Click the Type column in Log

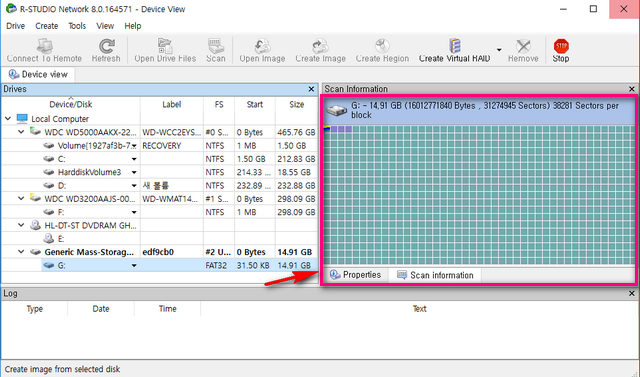[35, 309]
